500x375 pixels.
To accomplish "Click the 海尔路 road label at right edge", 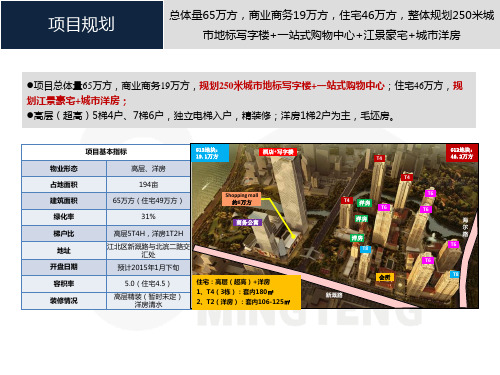I will 465,227.
